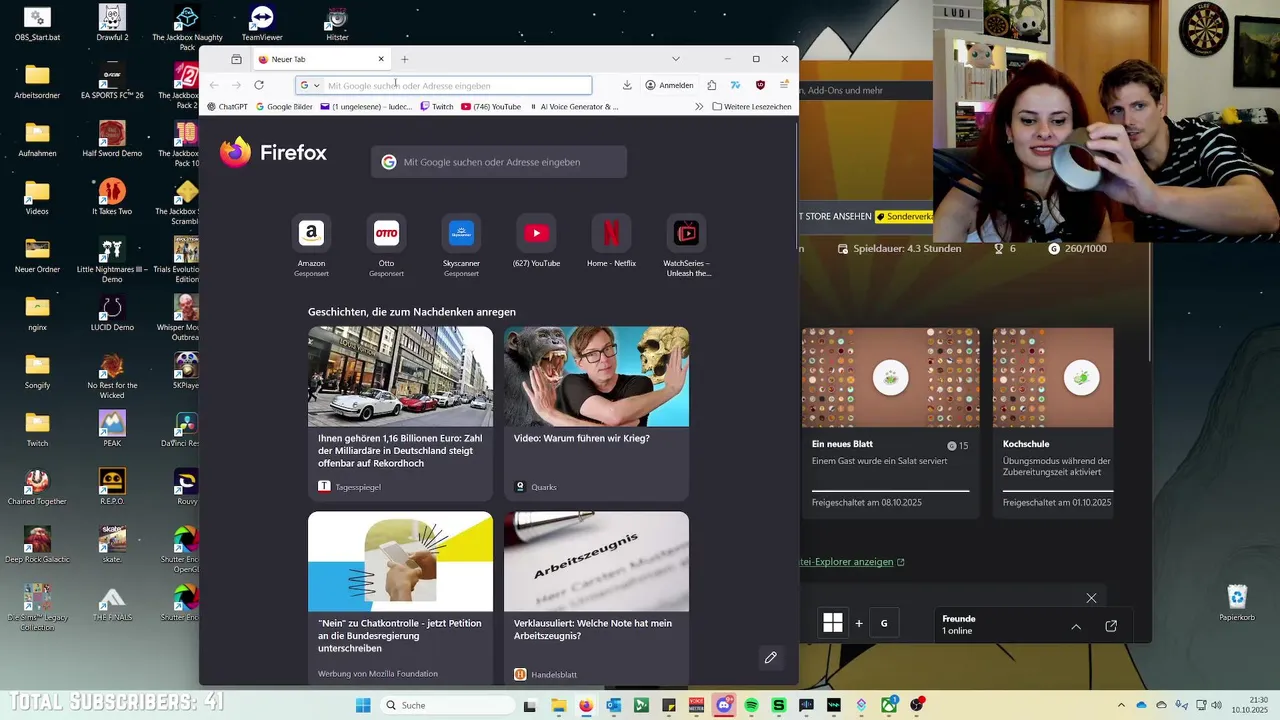Click the Porsche street article image
The image size is (1280, 720).
[400, 376]
